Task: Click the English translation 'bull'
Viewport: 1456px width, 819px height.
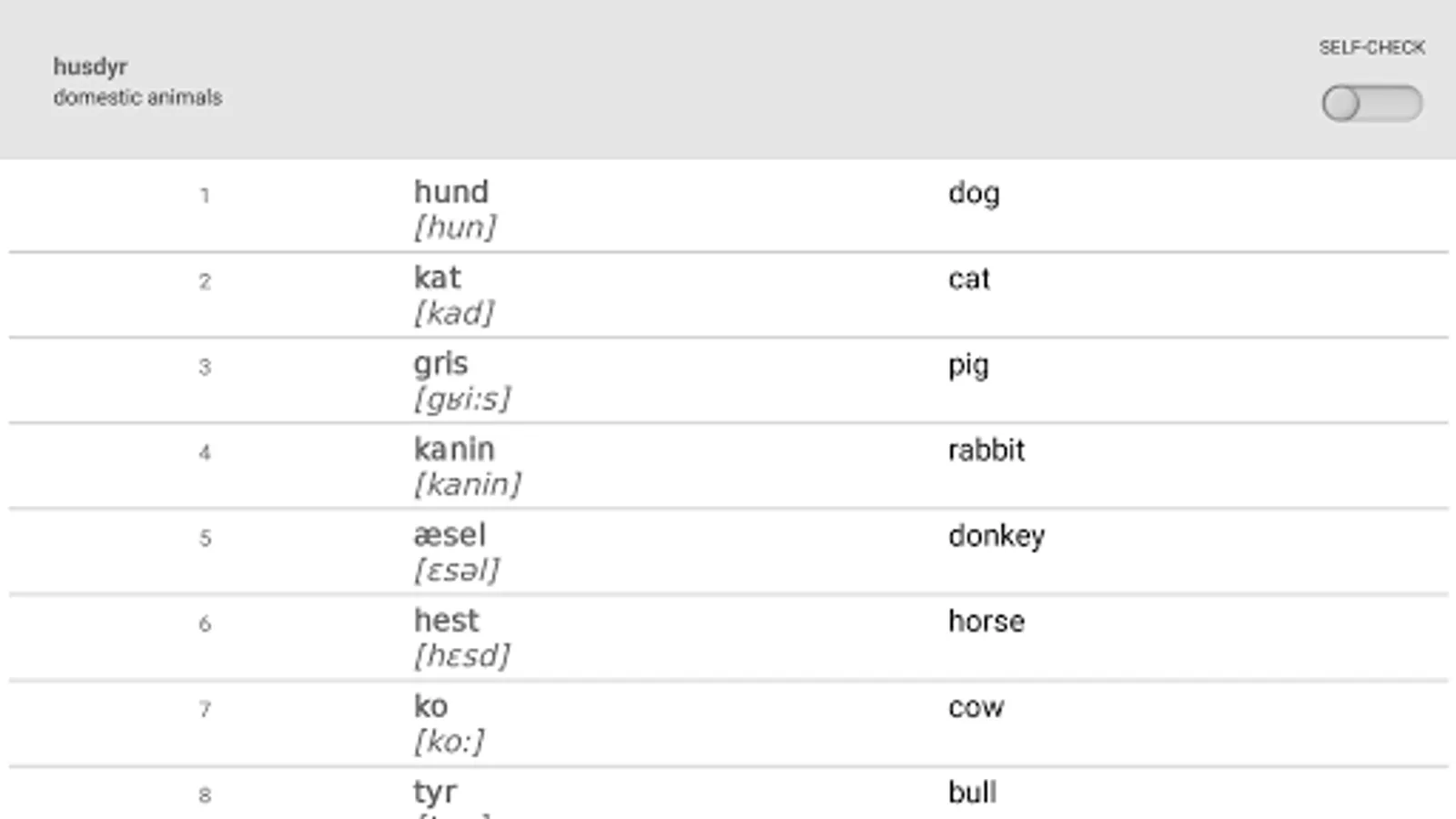Action: pyautogui.click(x=972, y=793)
